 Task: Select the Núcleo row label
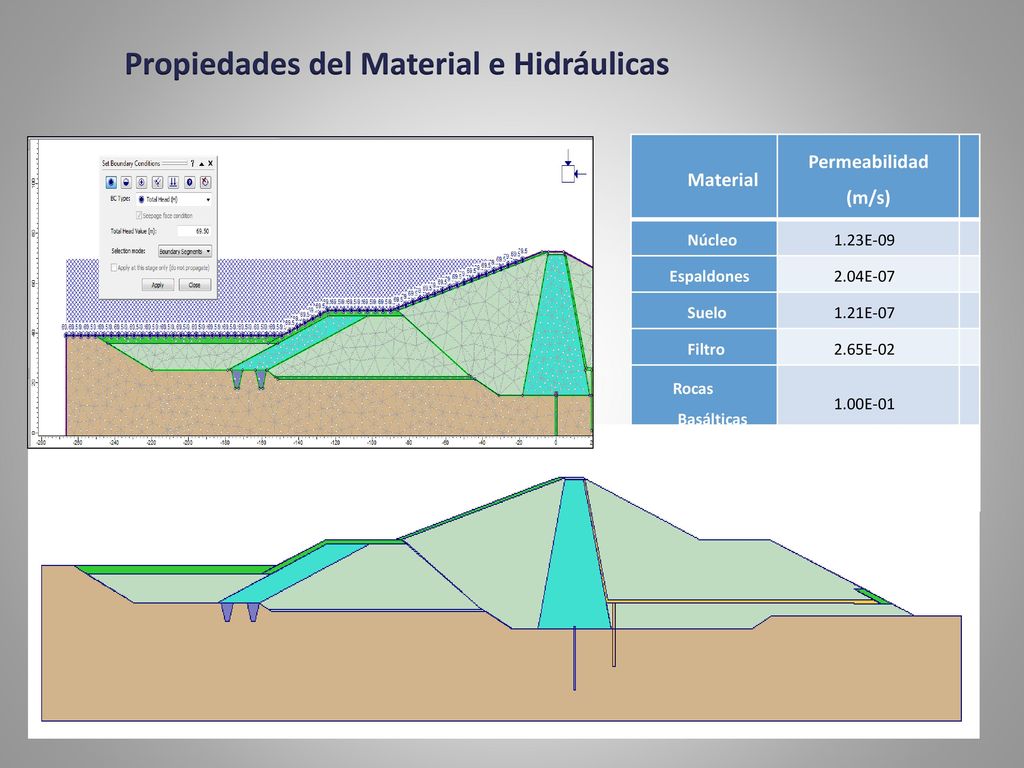[x=704, y=239]
